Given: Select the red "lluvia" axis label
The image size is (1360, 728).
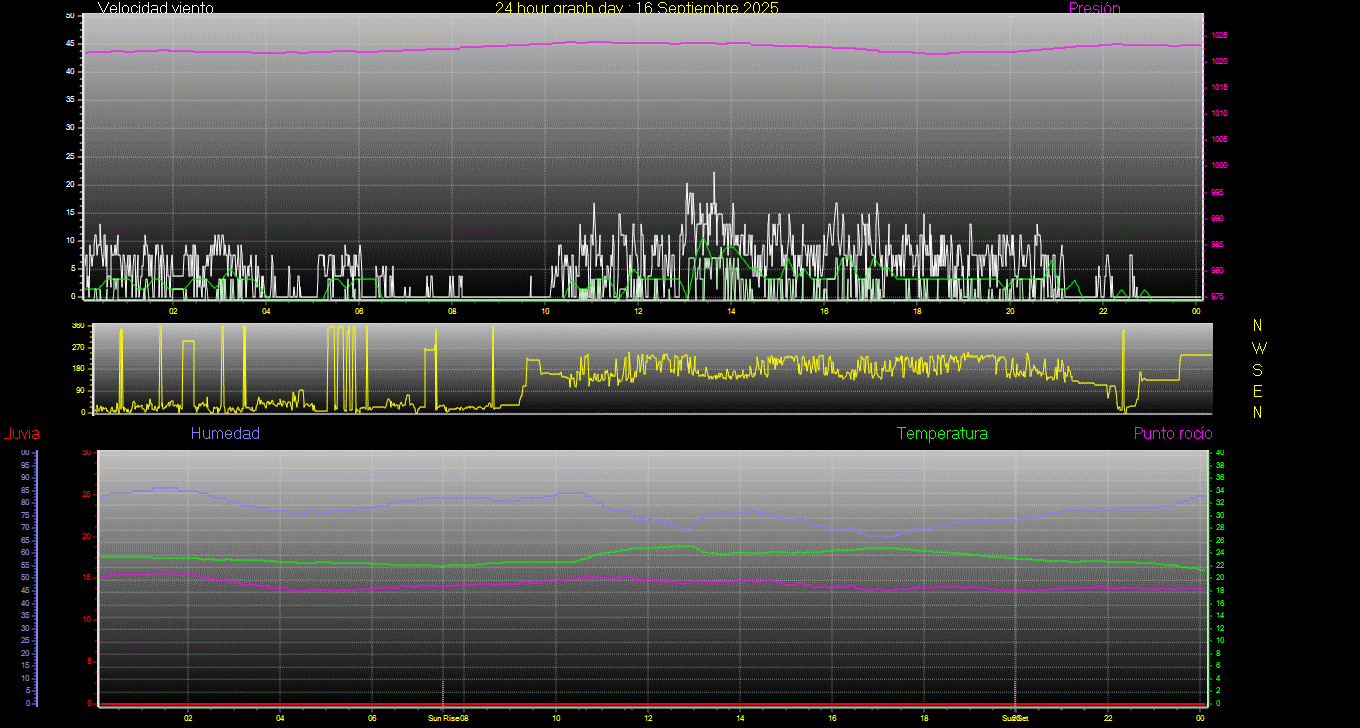Looking at the screenshot, I should point(21,434).
